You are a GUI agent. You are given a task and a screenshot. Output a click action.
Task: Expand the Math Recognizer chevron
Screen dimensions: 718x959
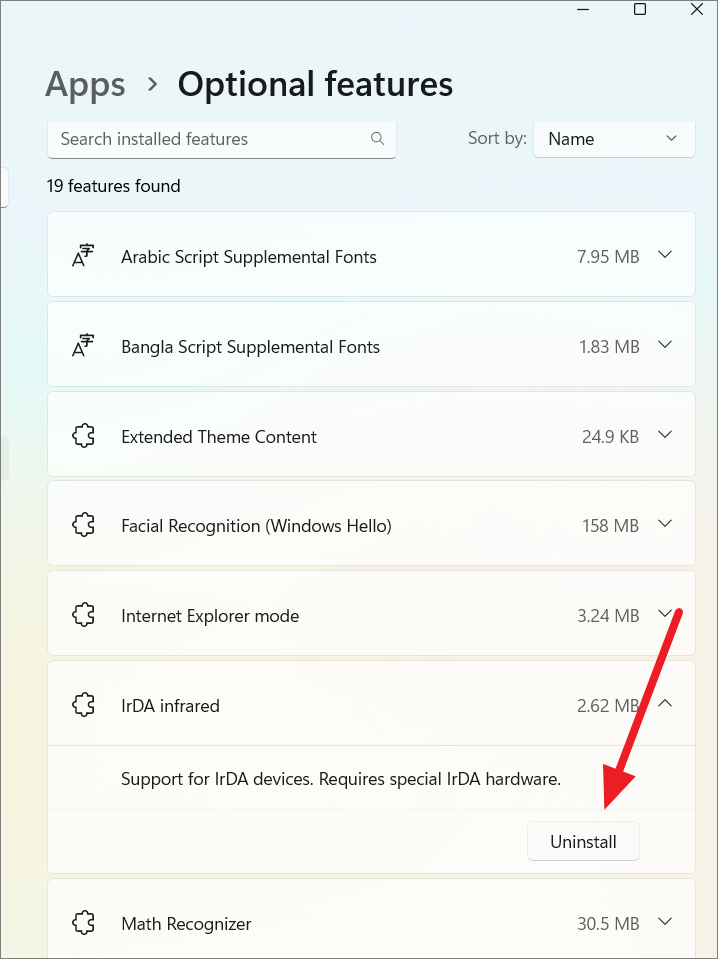[x=666, y=922]
